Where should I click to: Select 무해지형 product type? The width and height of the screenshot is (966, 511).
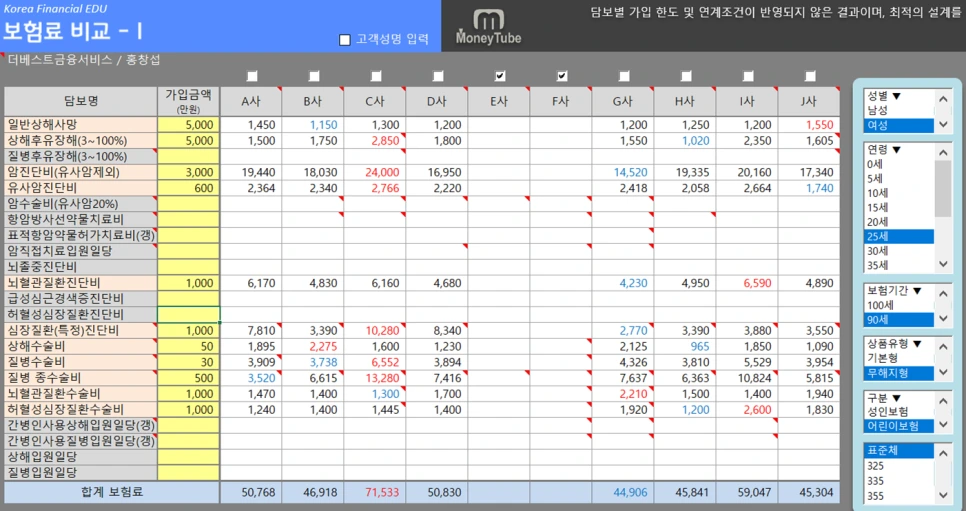(x=899, y=373)
